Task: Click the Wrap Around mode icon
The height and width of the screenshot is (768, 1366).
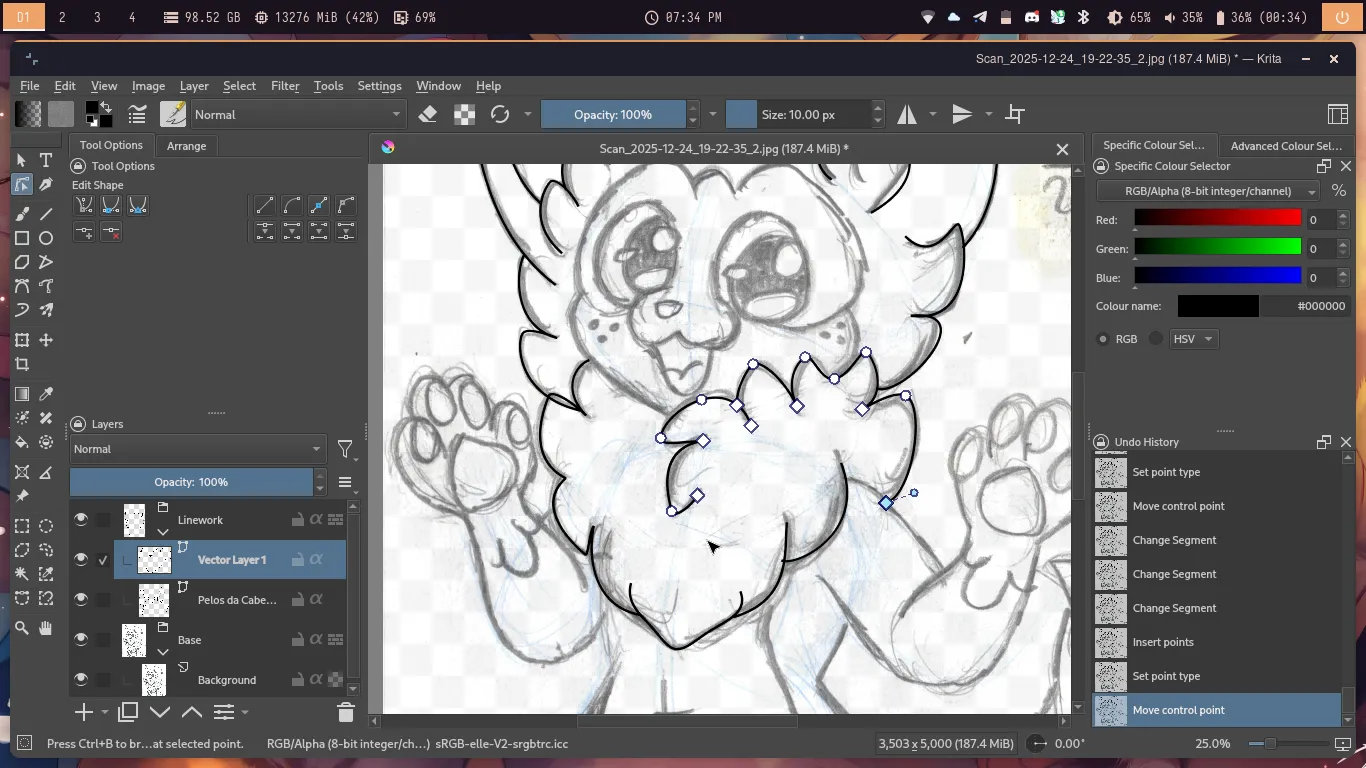Action: (x=1015, y=115)
